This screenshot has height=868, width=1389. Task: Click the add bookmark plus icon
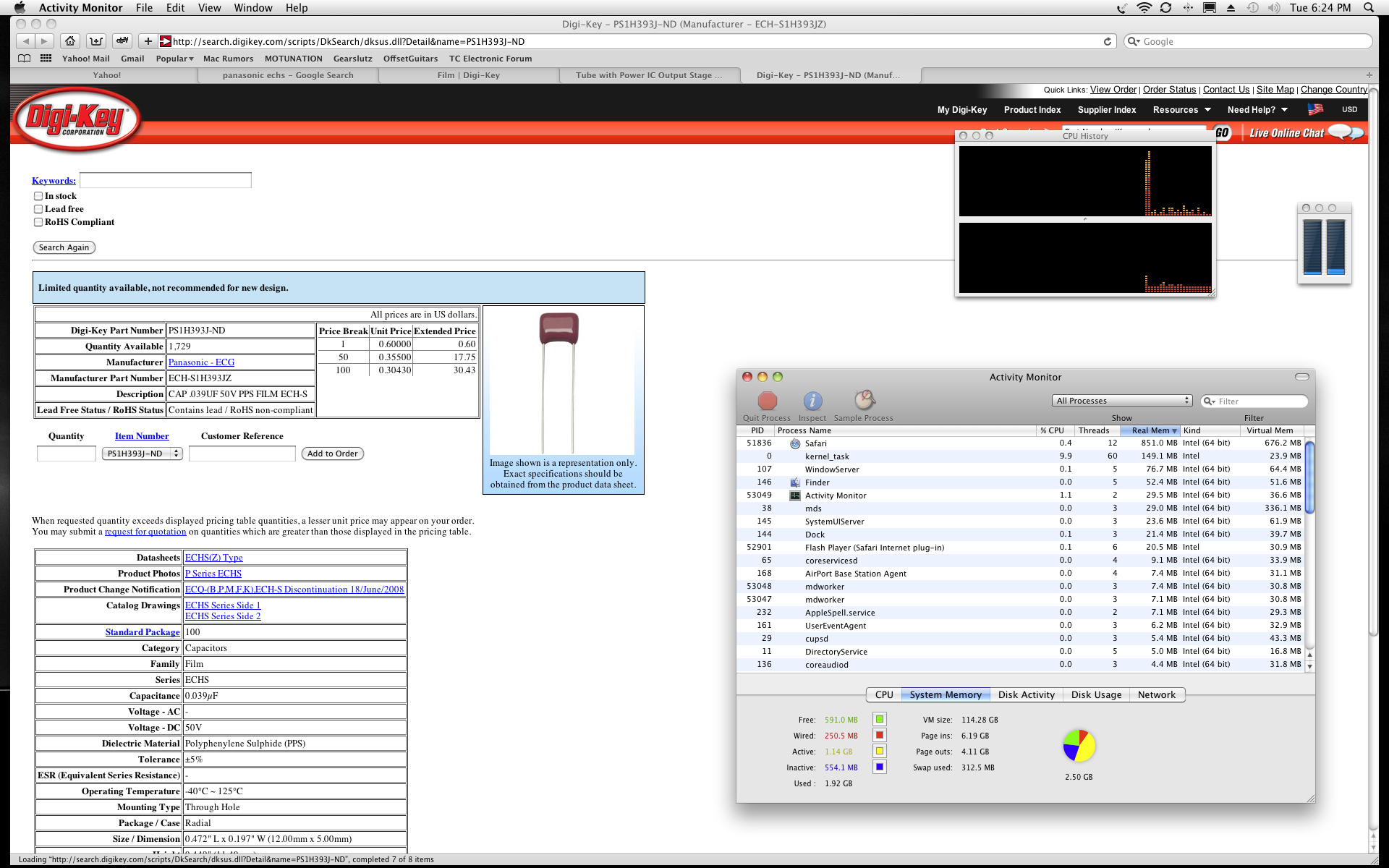pyautogui.click(x=148, y=41)
